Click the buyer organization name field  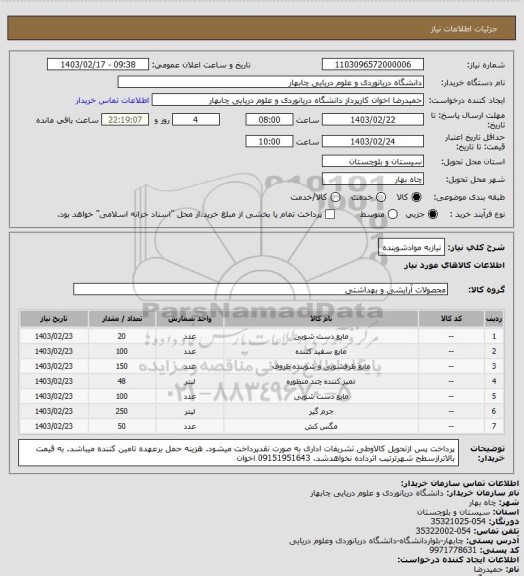(x=270, y=82)
